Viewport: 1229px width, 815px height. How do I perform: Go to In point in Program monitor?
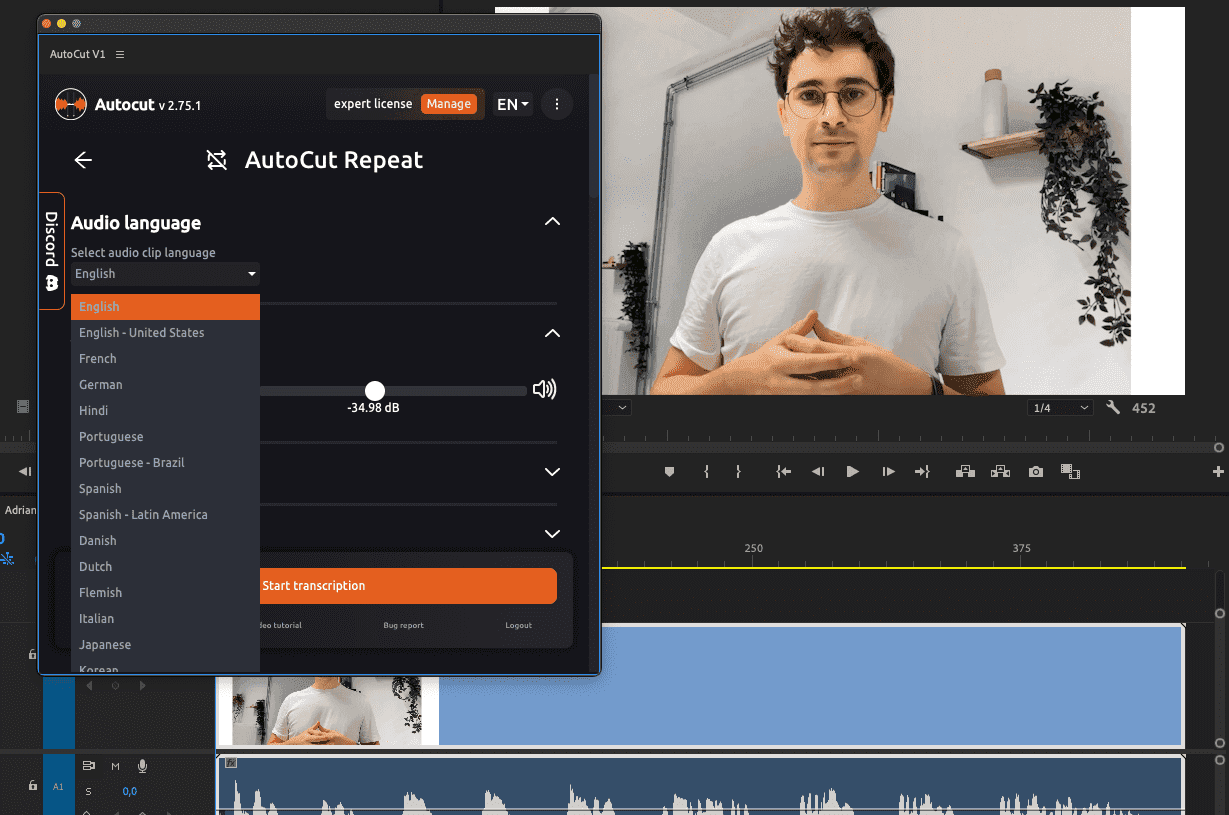coord(784,472)
